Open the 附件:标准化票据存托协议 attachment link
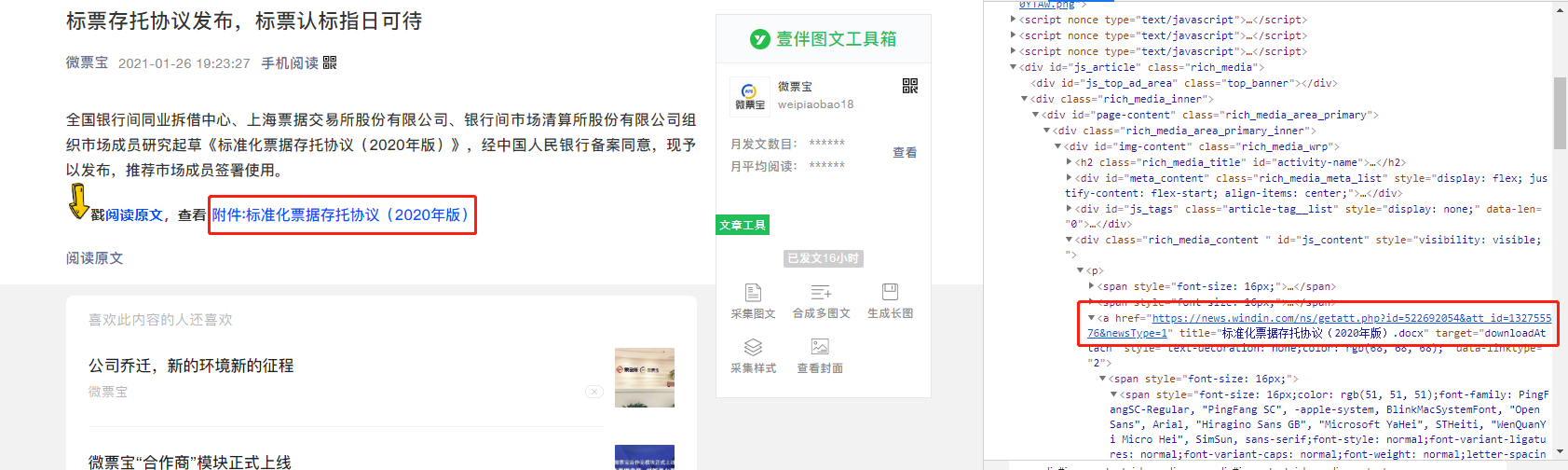Viewport: 1568px width, 470px height. coord(342,214)
